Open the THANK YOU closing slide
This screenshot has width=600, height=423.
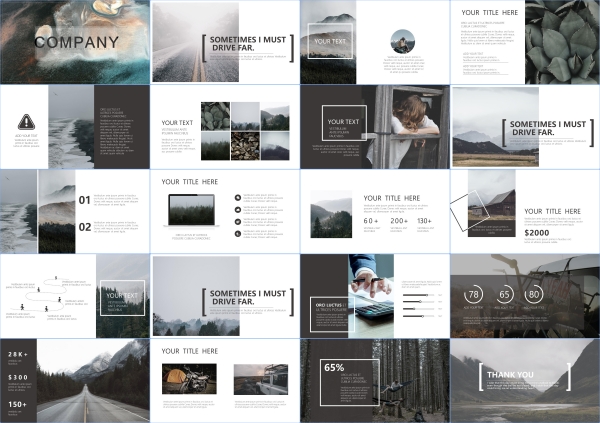tap(524, 380)
